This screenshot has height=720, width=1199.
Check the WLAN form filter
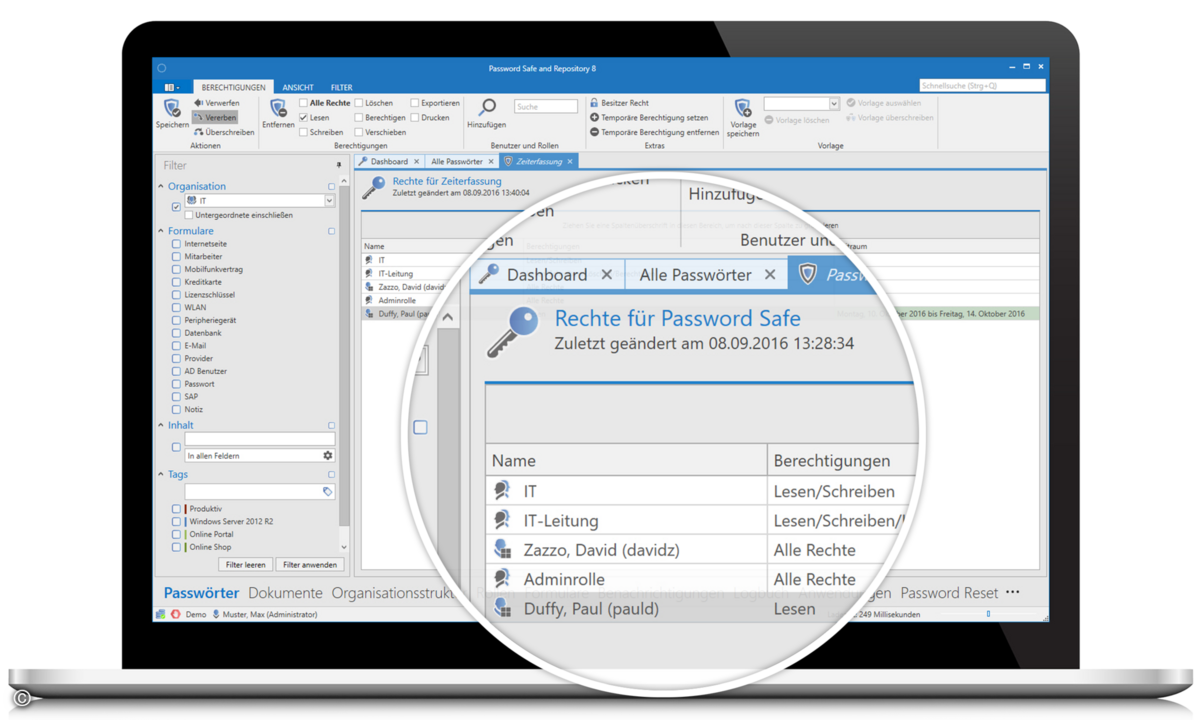pos(177,307)
